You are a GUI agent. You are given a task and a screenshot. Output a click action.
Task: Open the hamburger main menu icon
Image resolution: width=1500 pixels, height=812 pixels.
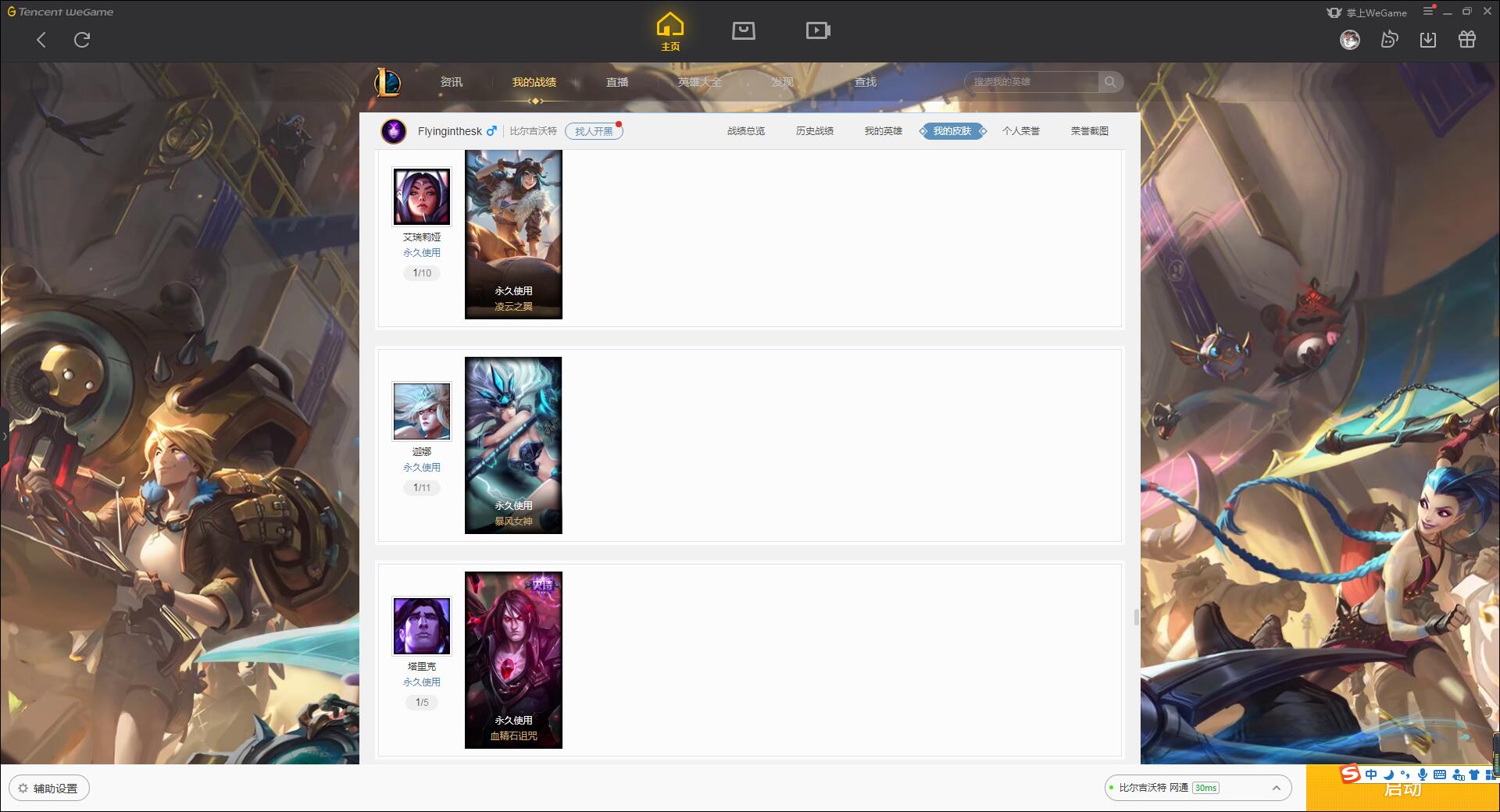tap(1428, 11)
